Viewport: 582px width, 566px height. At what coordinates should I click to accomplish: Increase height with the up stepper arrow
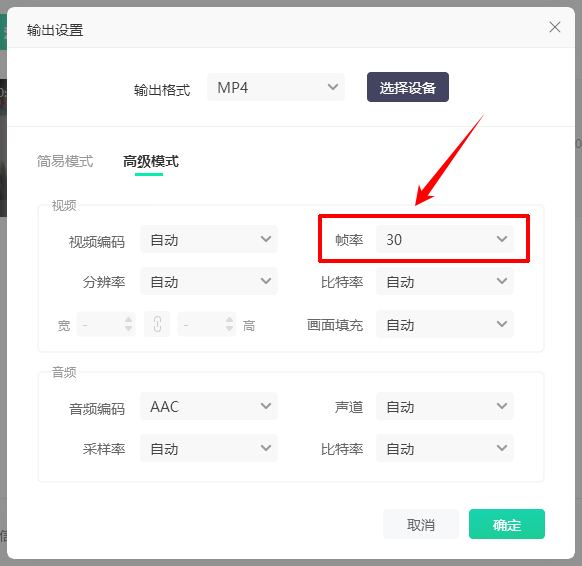[229, 320]
